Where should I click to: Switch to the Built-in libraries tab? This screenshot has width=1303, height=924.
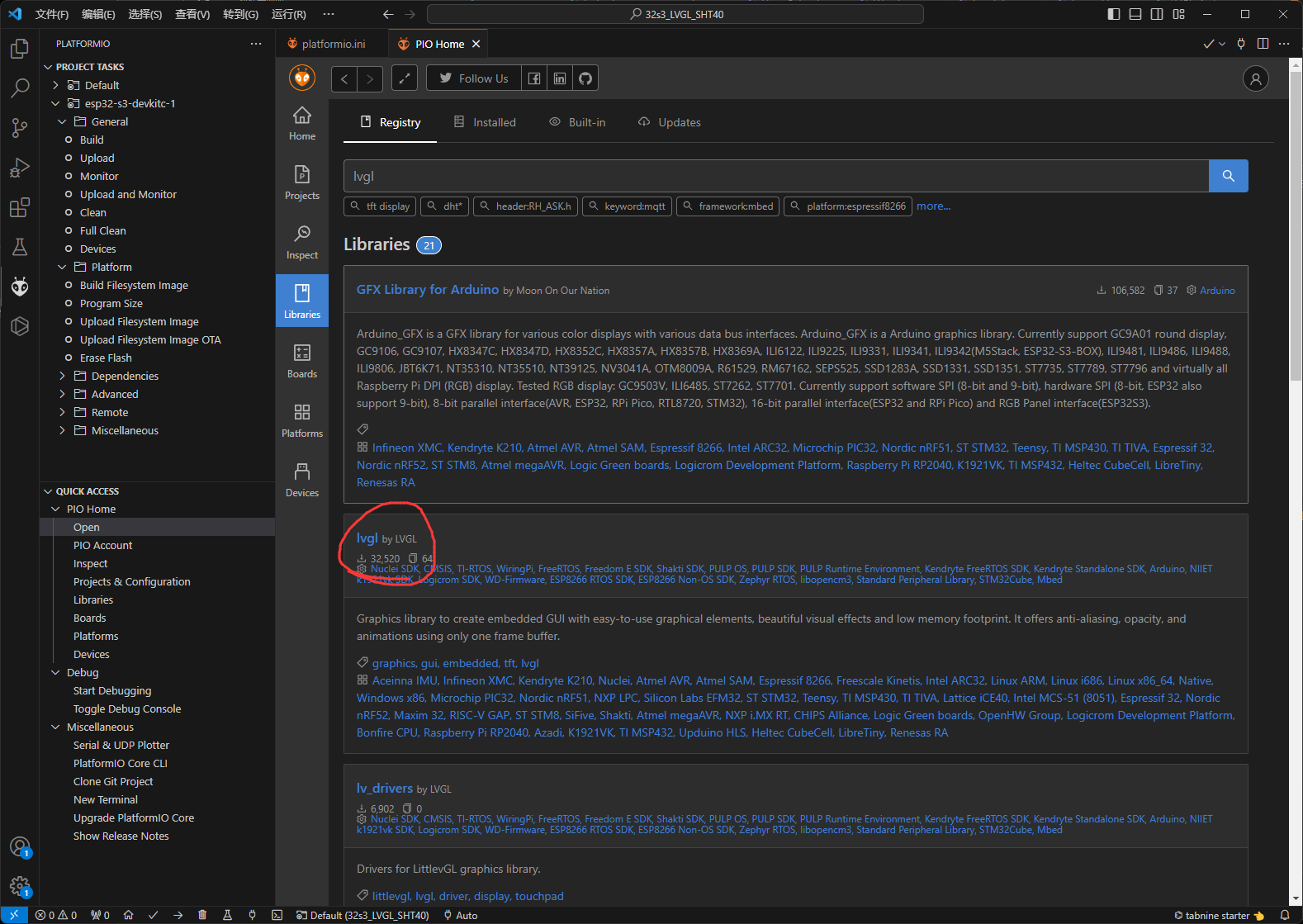(x=578, y=122)
